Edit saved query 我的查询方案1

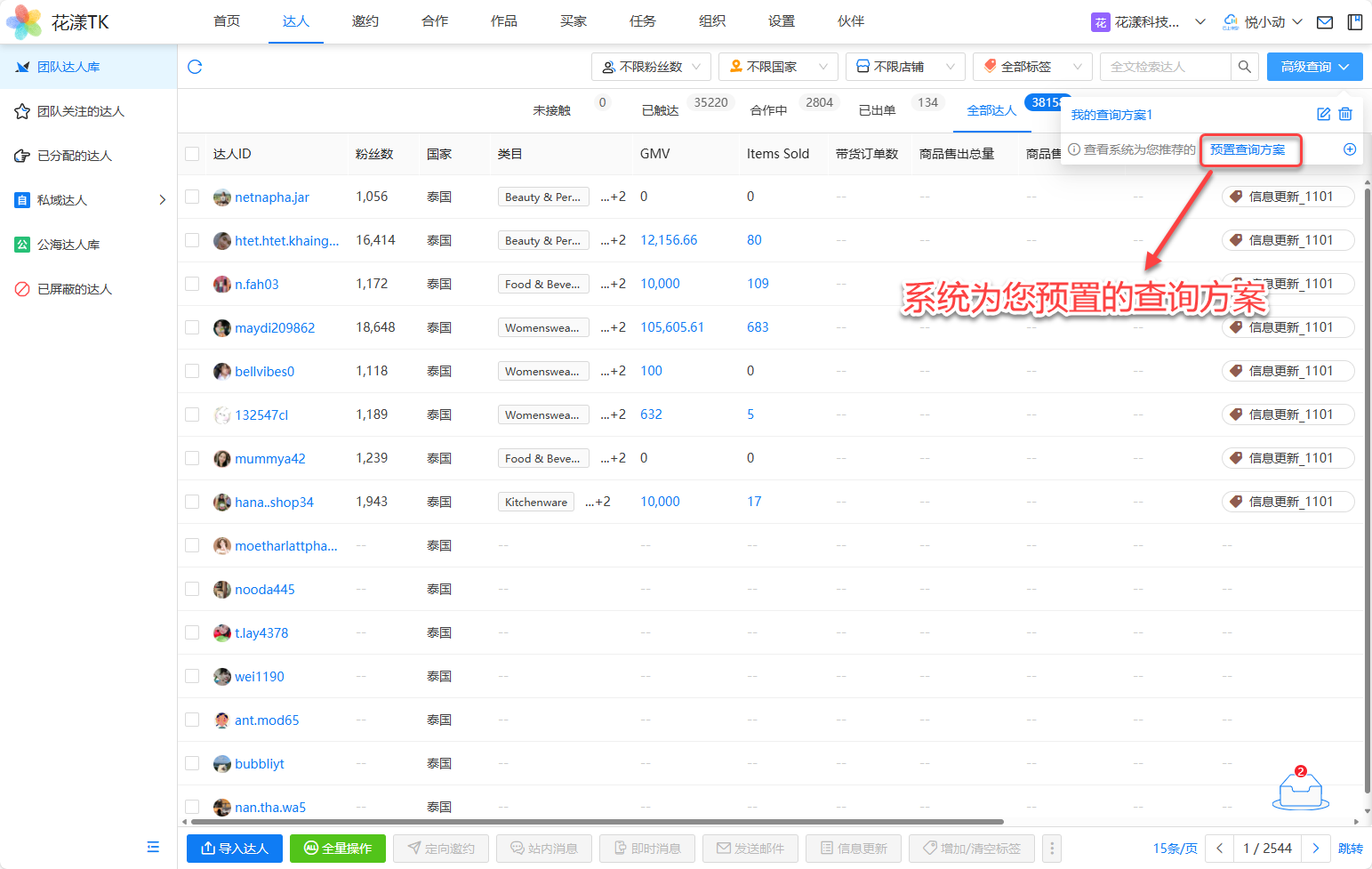1323,114
